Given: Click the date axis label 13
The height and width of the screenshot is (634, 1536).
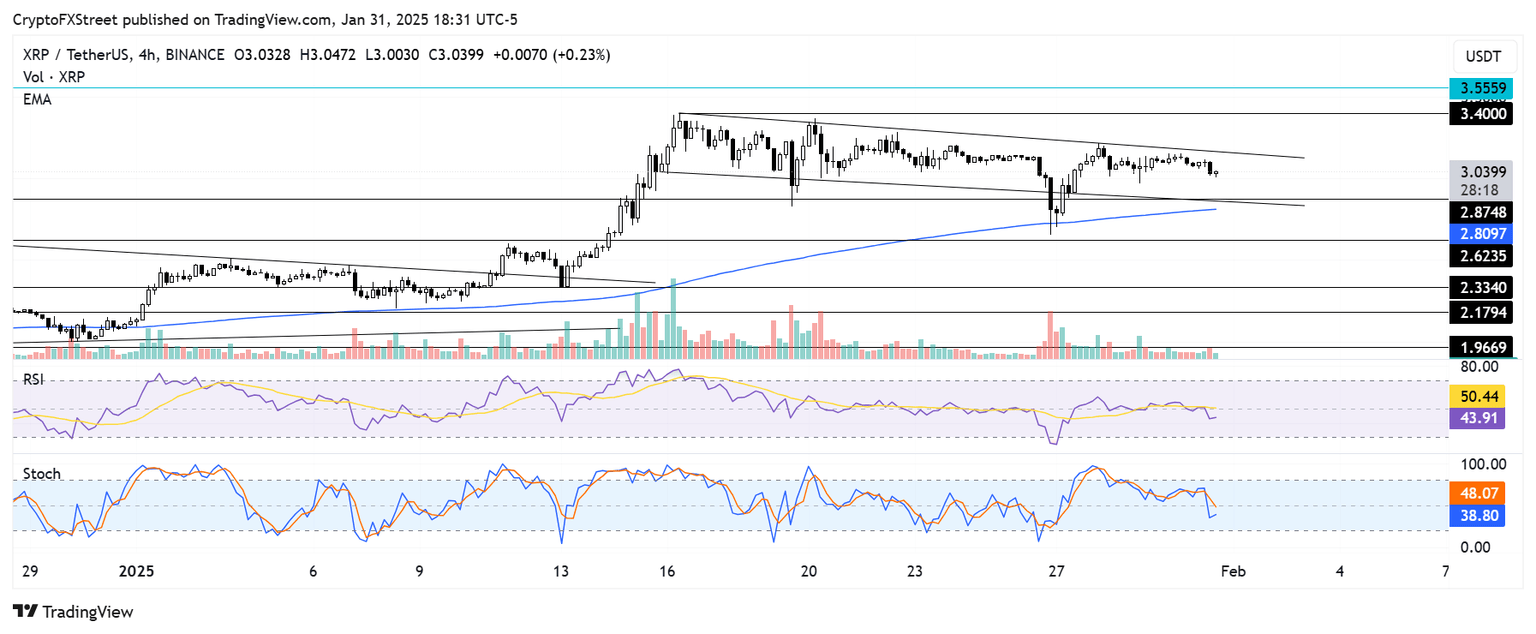Looking at the screenshot, I should pos(561,571).
